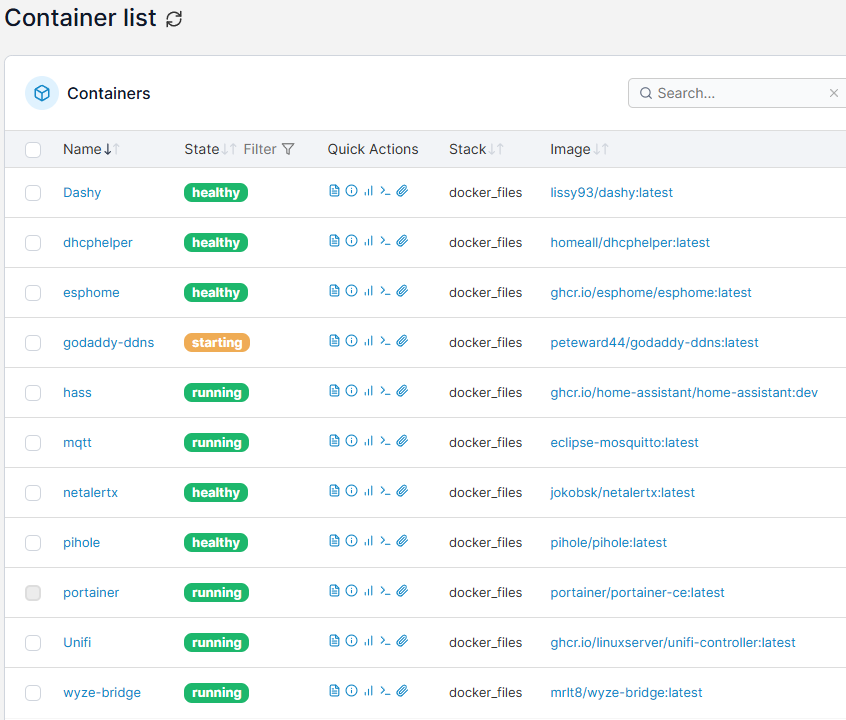Click the running badge for mqtt
The image size is (846, 720).
[216, 443]
